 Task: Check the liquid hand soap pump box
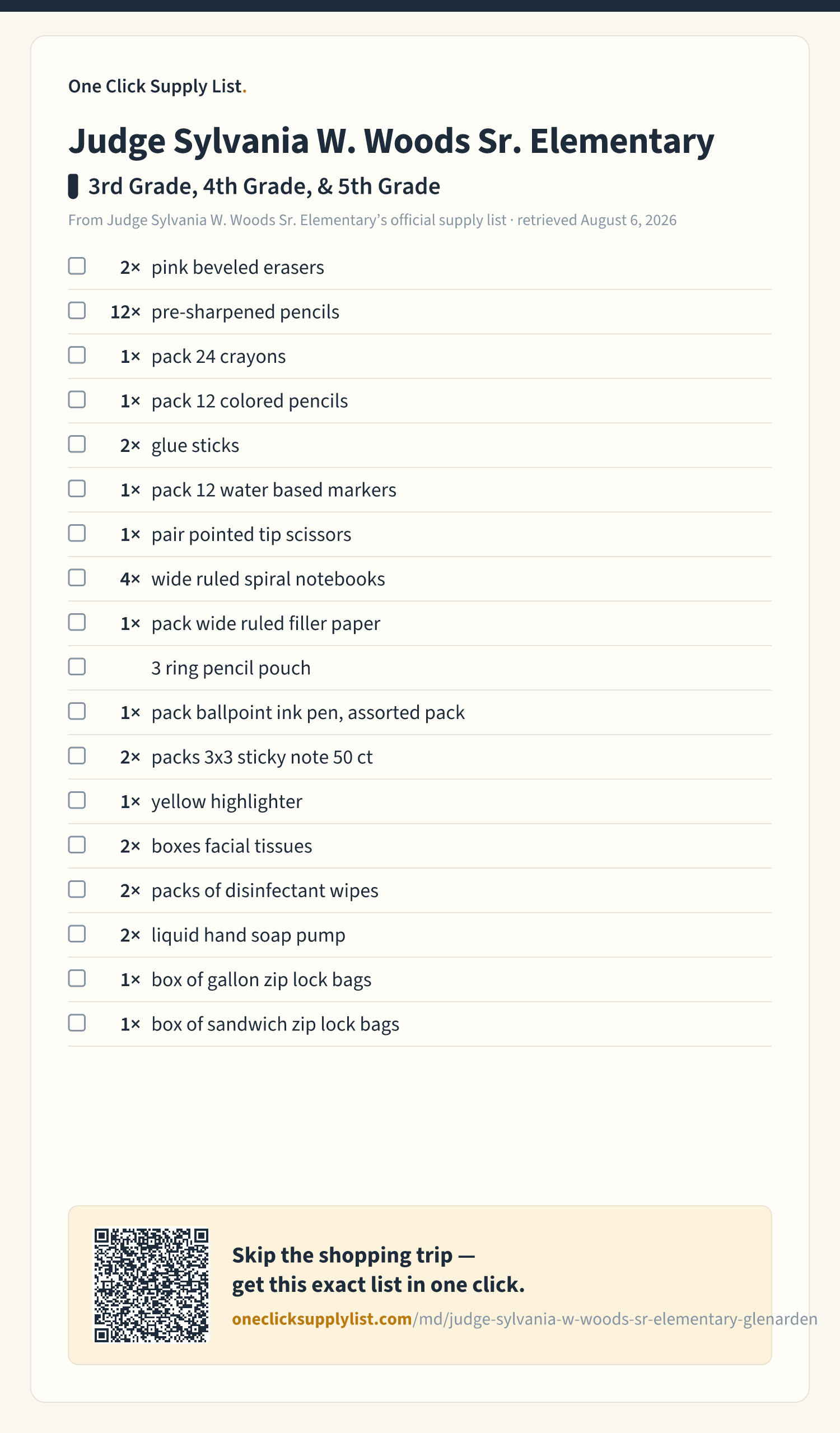77,933
